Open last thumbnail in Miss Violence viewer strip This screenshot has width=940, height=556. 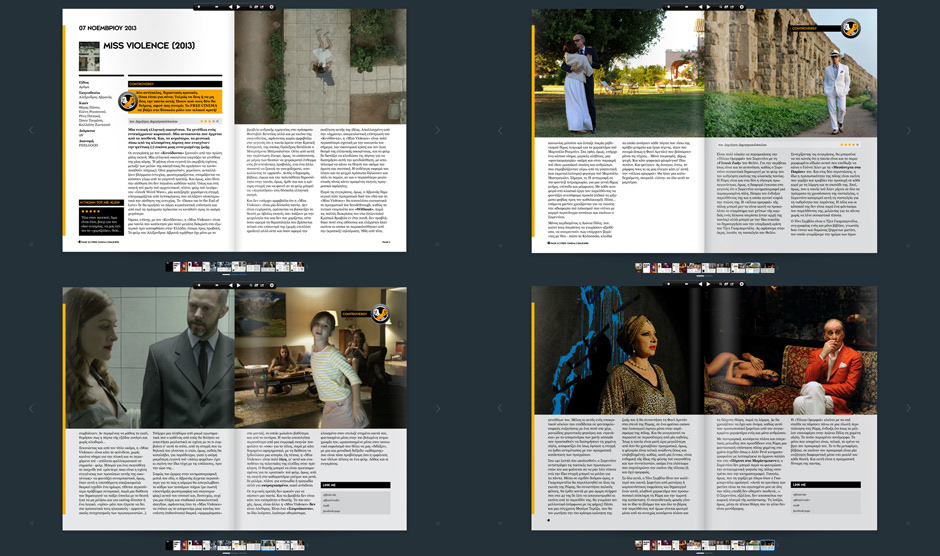click(x=297, y=267)
